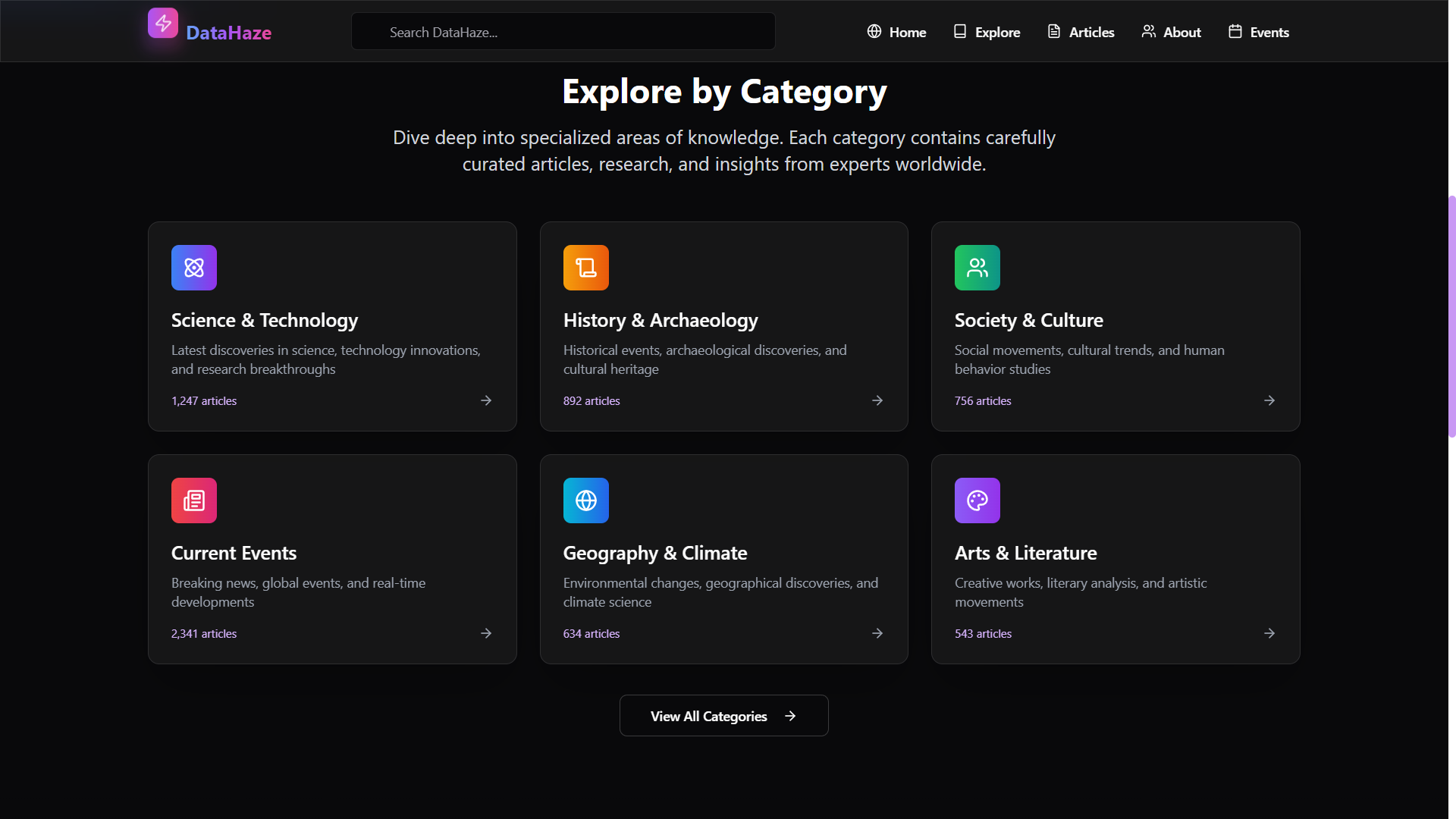Click the Current Events newspaper icon
1456x819 pixels.
(x=194, y=500)
